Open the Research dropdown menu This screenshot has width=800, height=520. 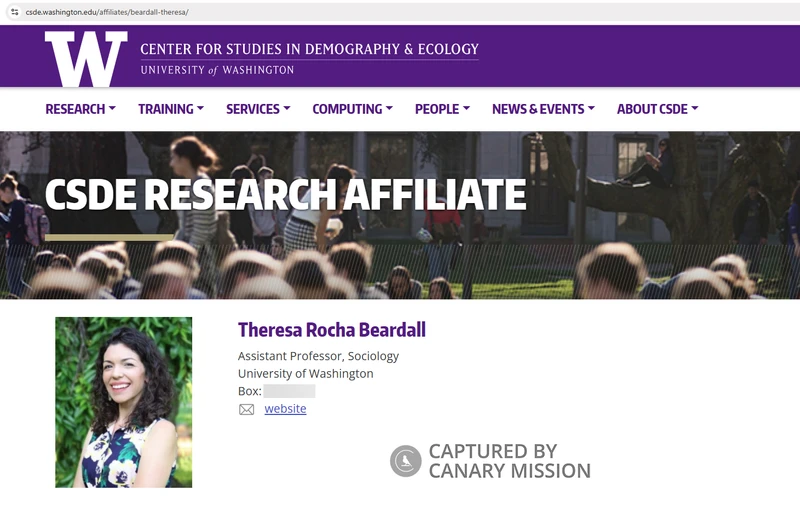80,109
